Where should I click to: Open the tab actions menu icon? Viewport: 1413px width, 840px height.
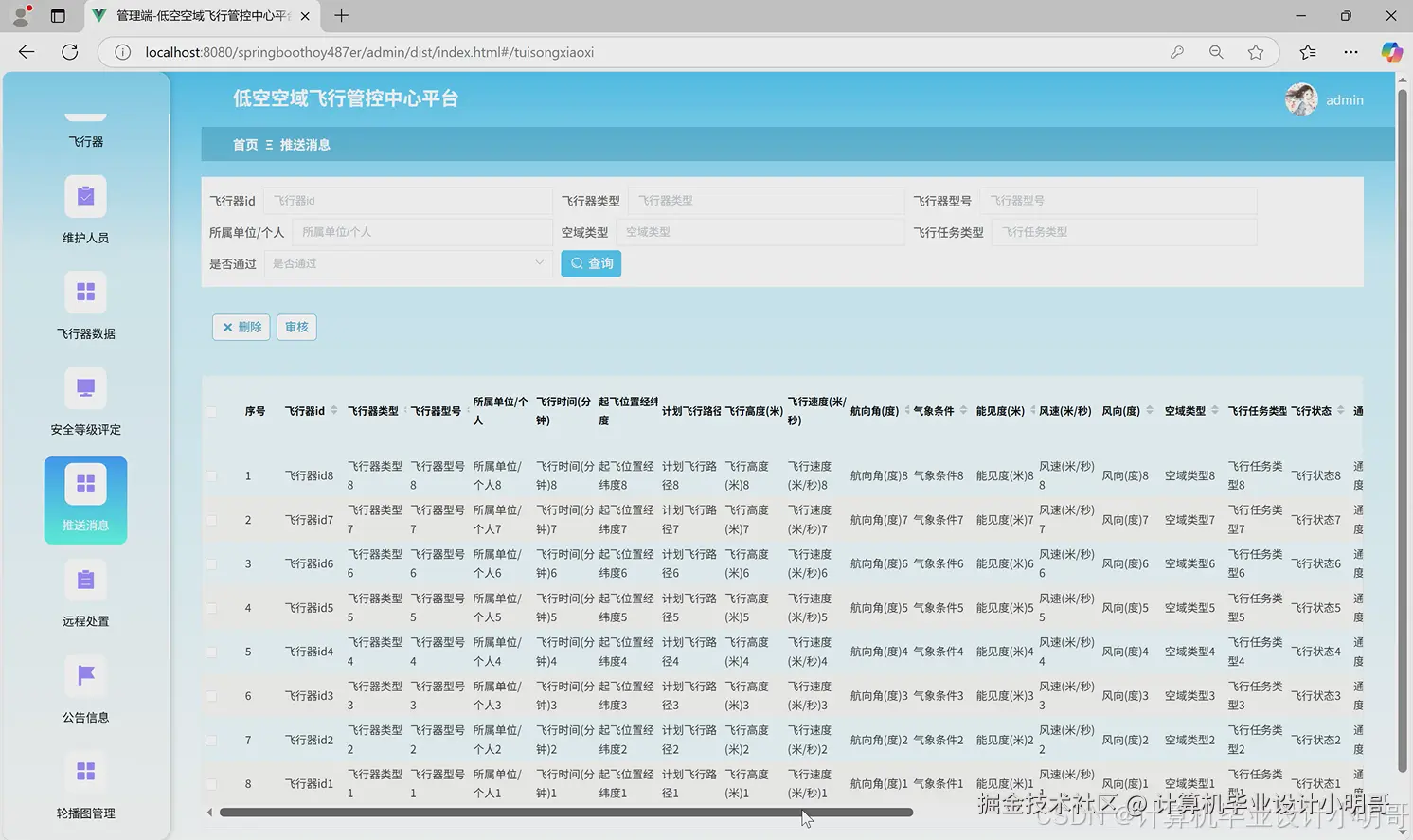pyautogui.click(x=58, y=15)
